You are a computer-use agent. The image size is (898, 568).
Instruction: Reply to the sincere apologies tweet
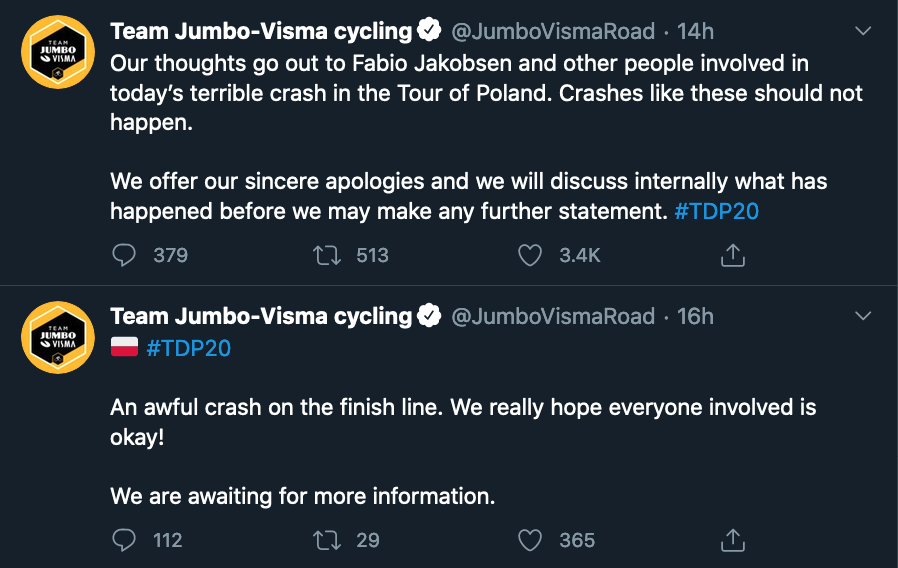pyautogui.click(x=124, y=255)
